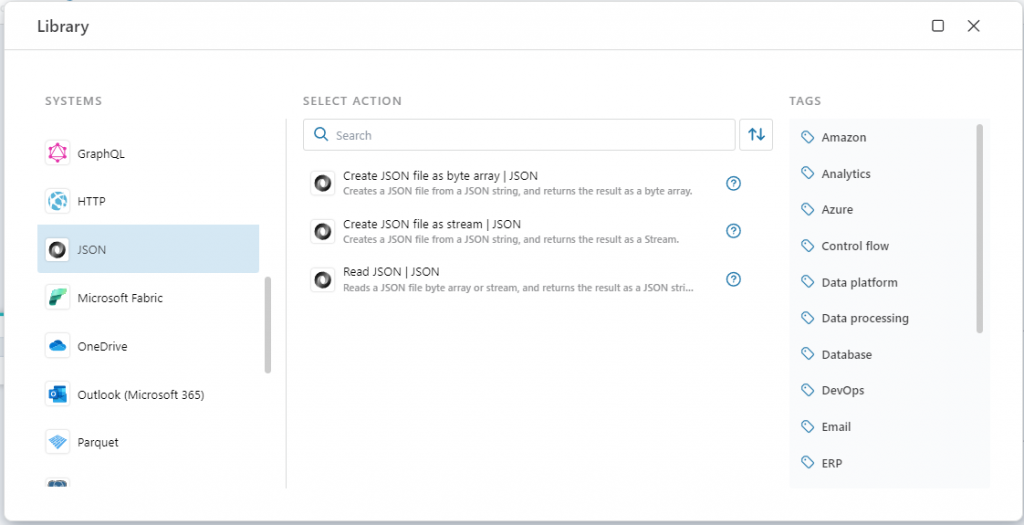Maximize the Library dialog
The image size is (1024, 525).
(x=938, y=26)
